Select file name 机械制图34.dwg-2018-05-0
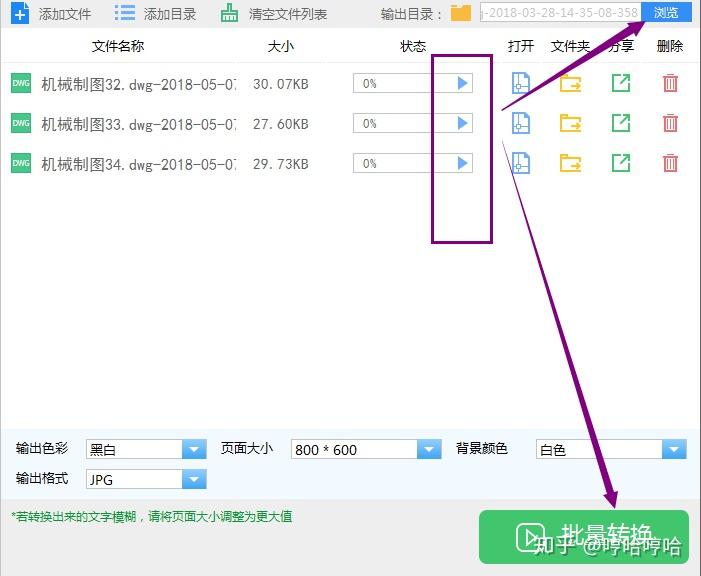The height and width of the screenshot is (576, 701). (139, 164)
